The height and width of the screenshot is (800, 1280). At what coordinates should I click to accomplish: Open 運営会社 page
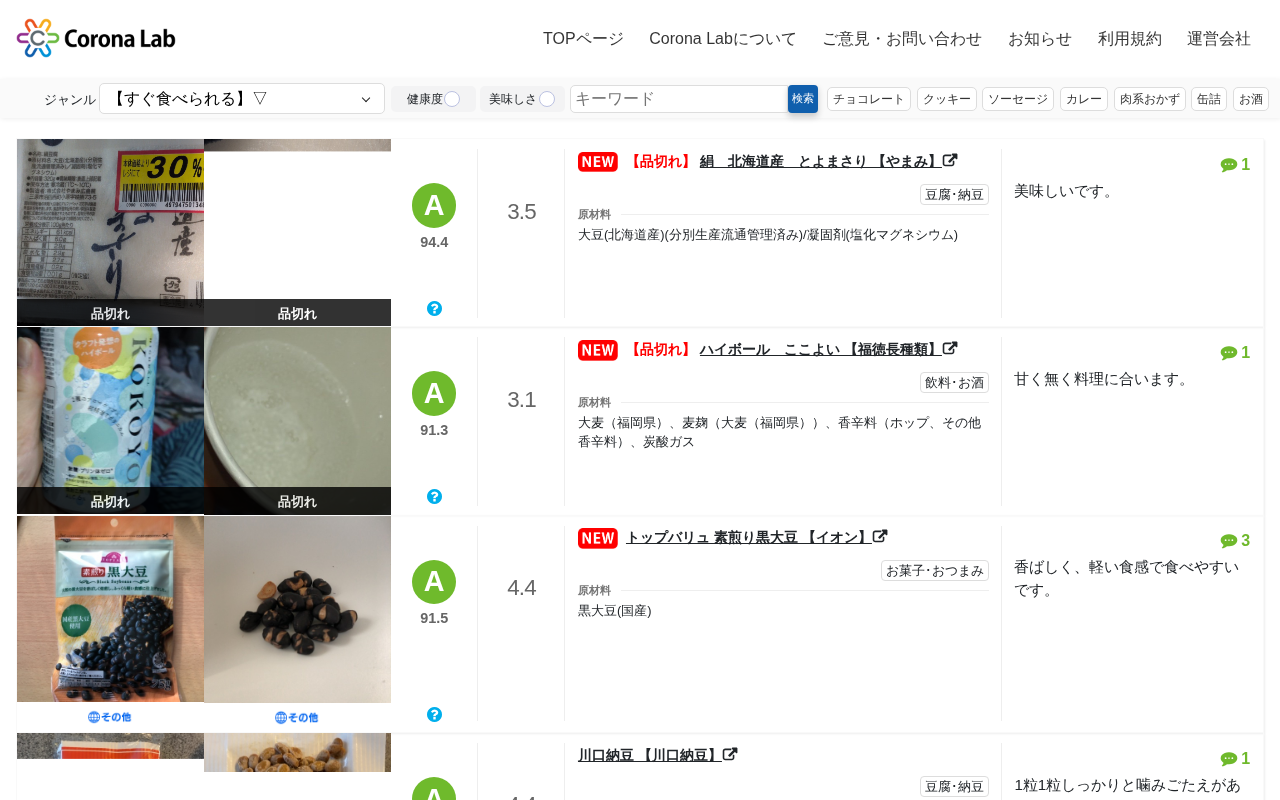point(1219,39)
